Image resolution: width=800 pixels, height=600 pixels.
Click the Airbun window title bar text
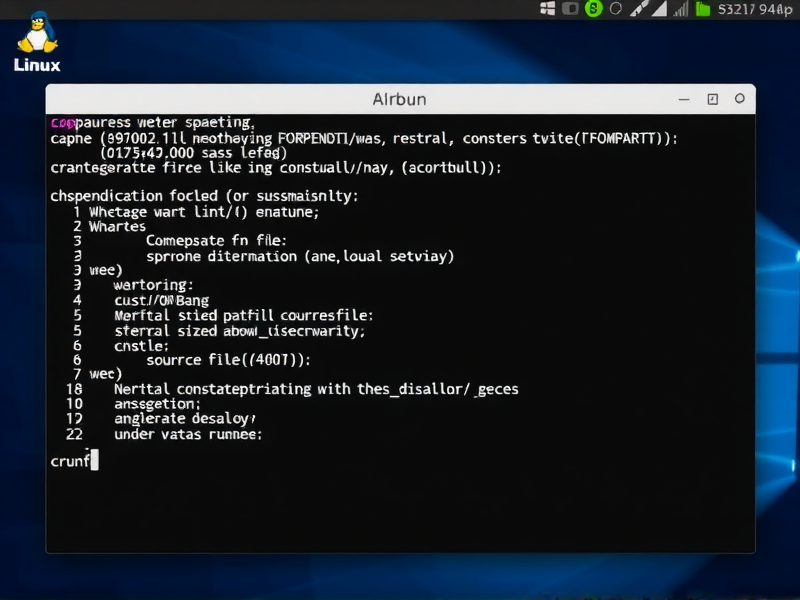399,99
